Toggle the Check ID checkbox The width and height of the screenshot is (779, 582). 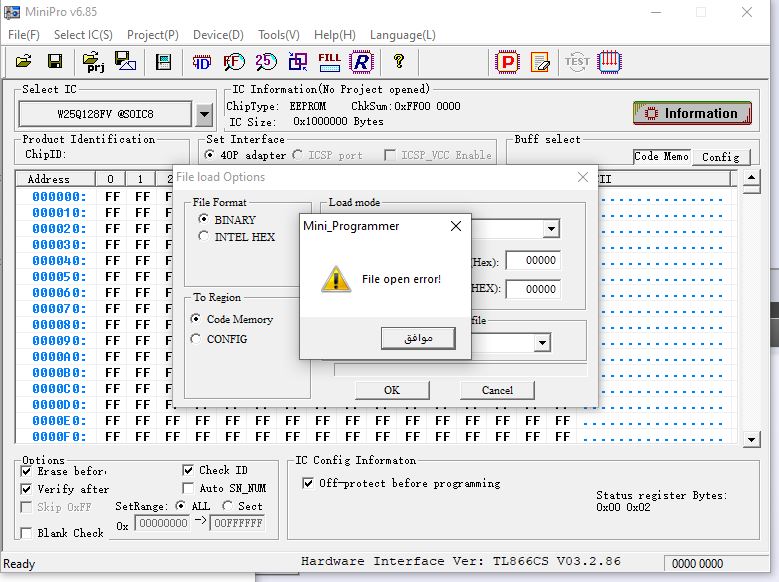(188, 470)
